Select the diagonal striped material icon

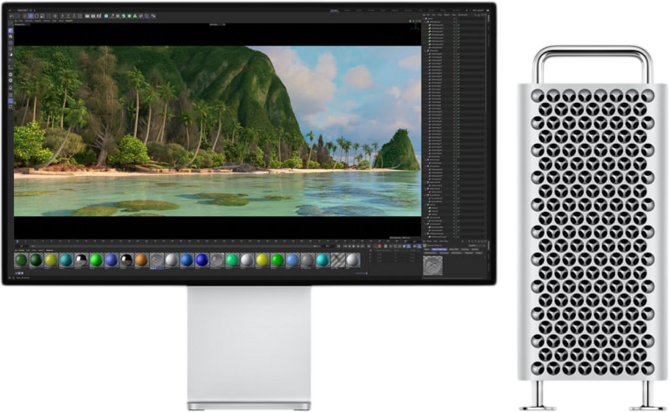point(339,260)
